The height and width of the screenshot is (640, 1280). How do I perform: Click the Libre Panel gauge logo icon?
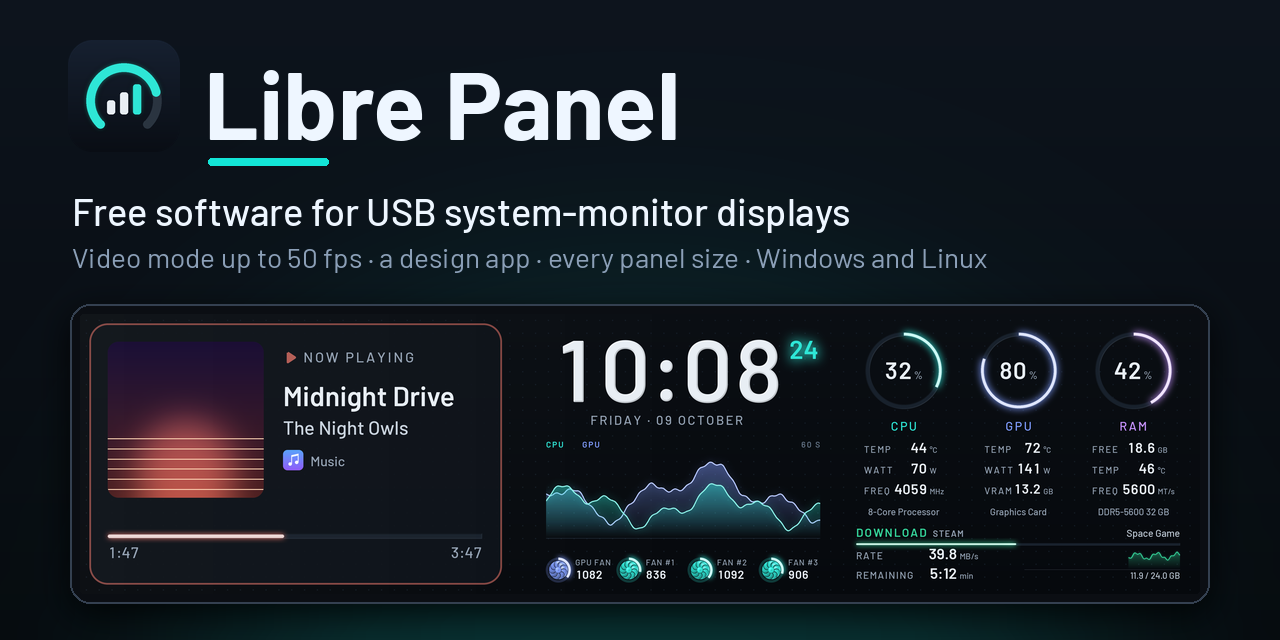click(124, 96)
